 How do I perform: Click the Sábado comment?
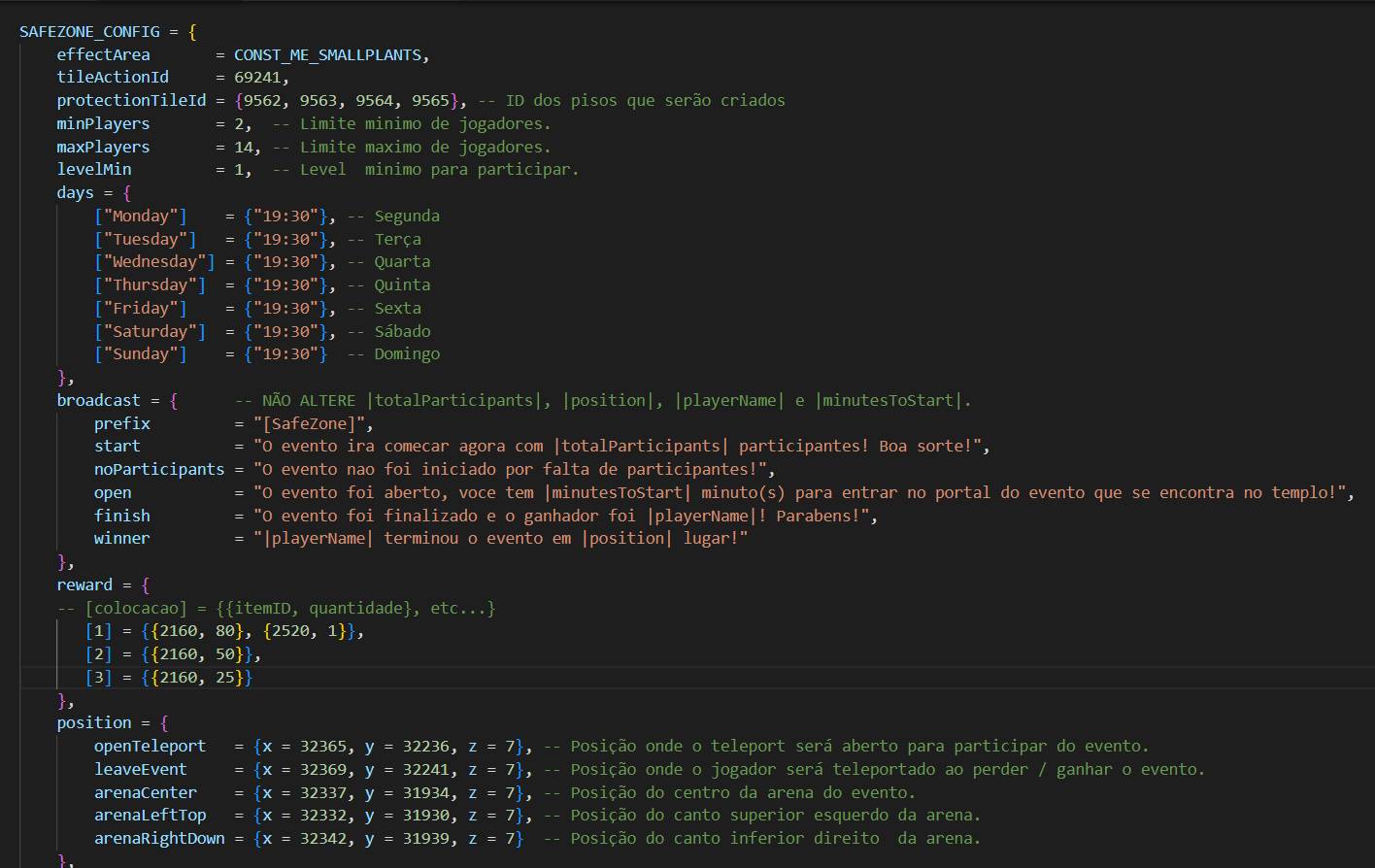tap(388, 332)
